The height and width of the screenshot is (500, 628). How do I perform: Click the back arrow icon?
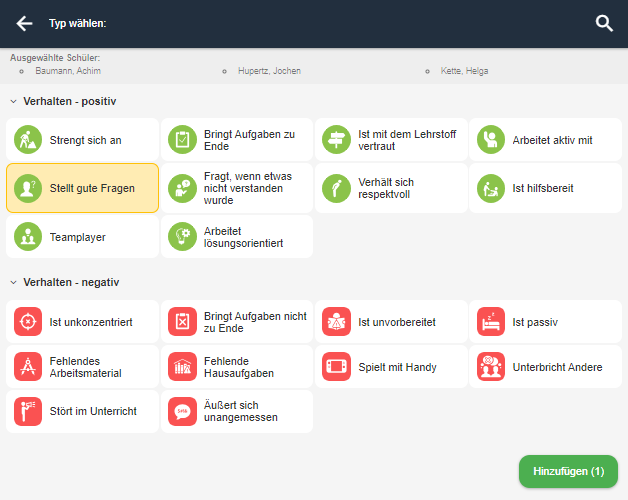tap(24, 24)
